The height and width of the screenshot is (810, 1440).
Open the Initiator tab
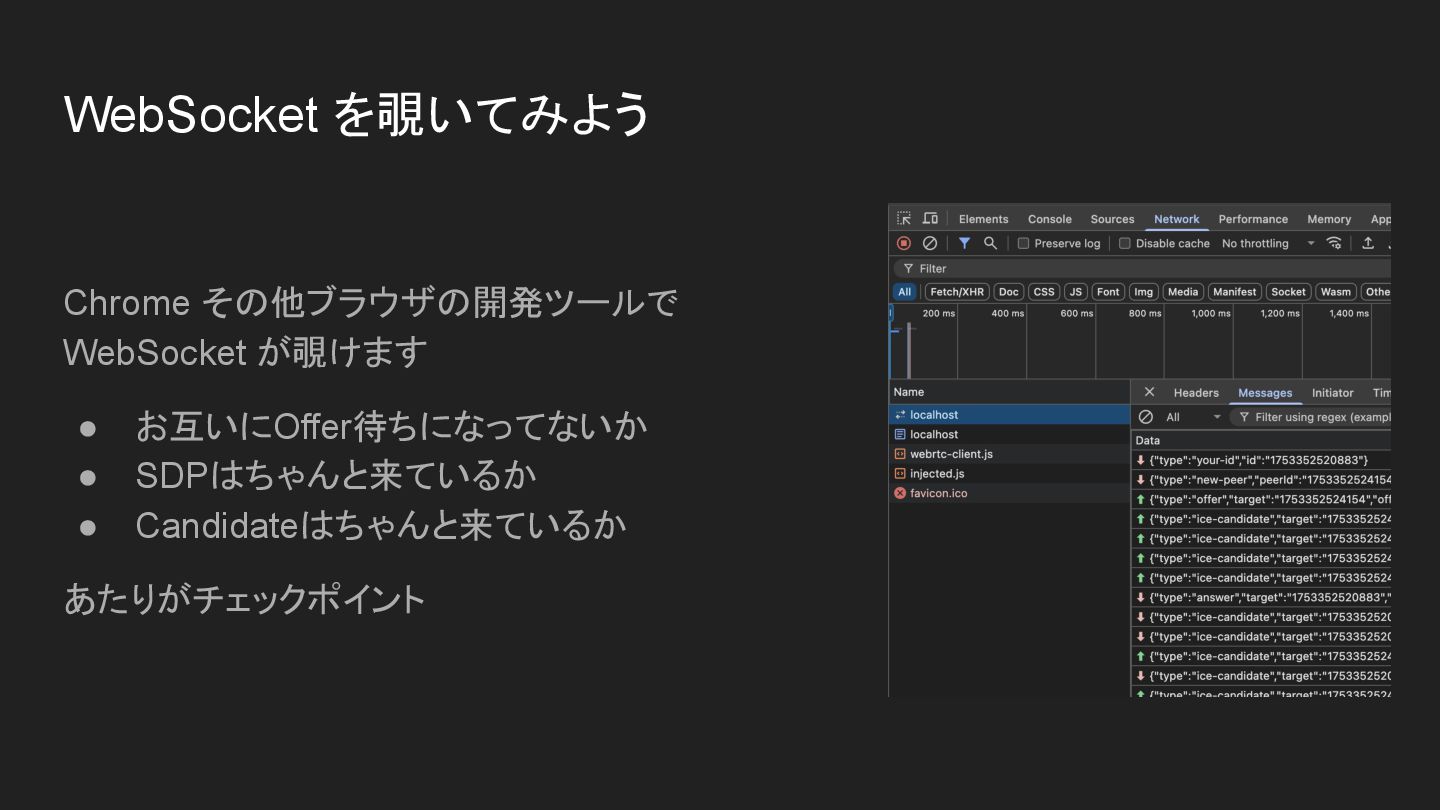[x=1332, y=393]
